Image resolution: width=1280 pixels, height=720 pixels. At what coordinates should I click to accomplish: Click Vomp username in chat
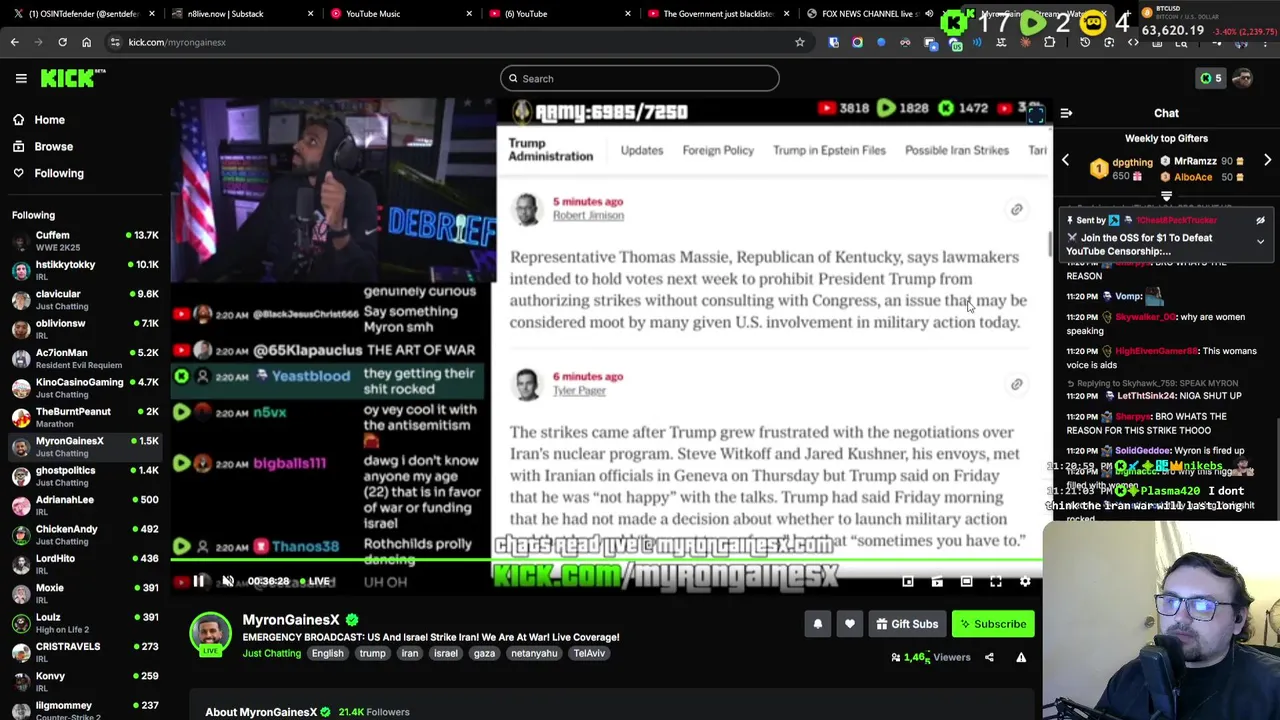[x=1128, y=296]
